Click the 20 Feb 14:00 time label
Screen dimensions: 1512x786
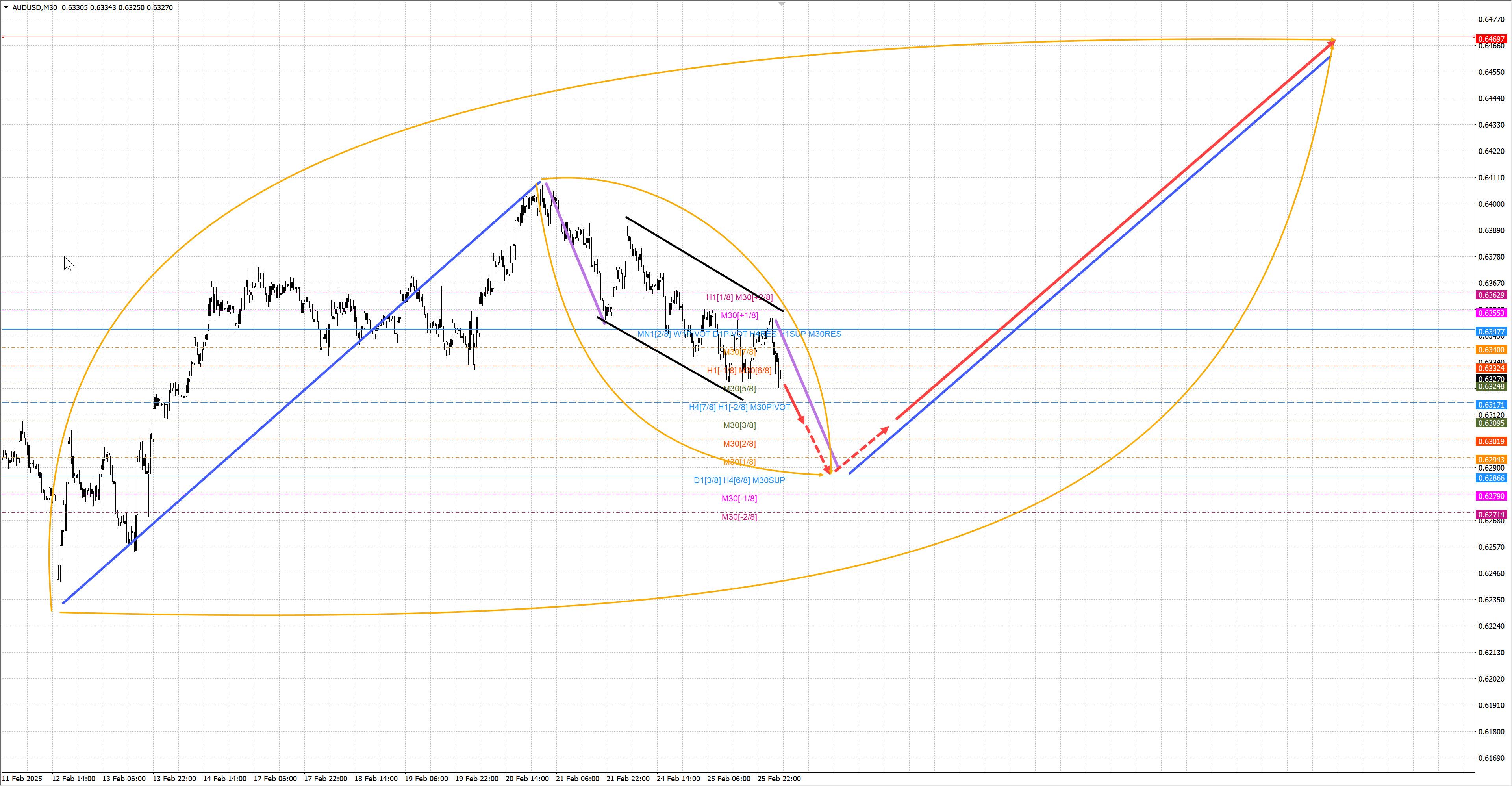(x=526, y=779)
